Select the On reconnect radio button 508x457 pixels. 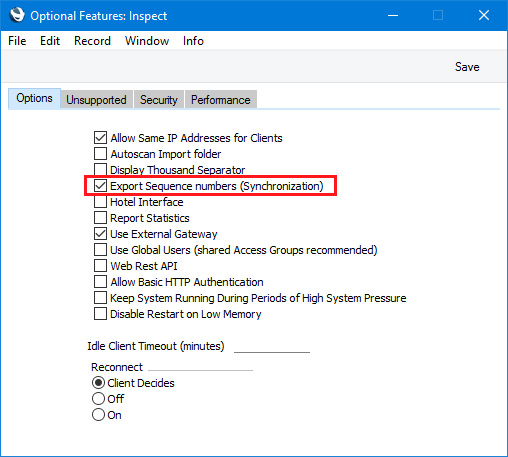pyautogui.click(x=98, y=415)
